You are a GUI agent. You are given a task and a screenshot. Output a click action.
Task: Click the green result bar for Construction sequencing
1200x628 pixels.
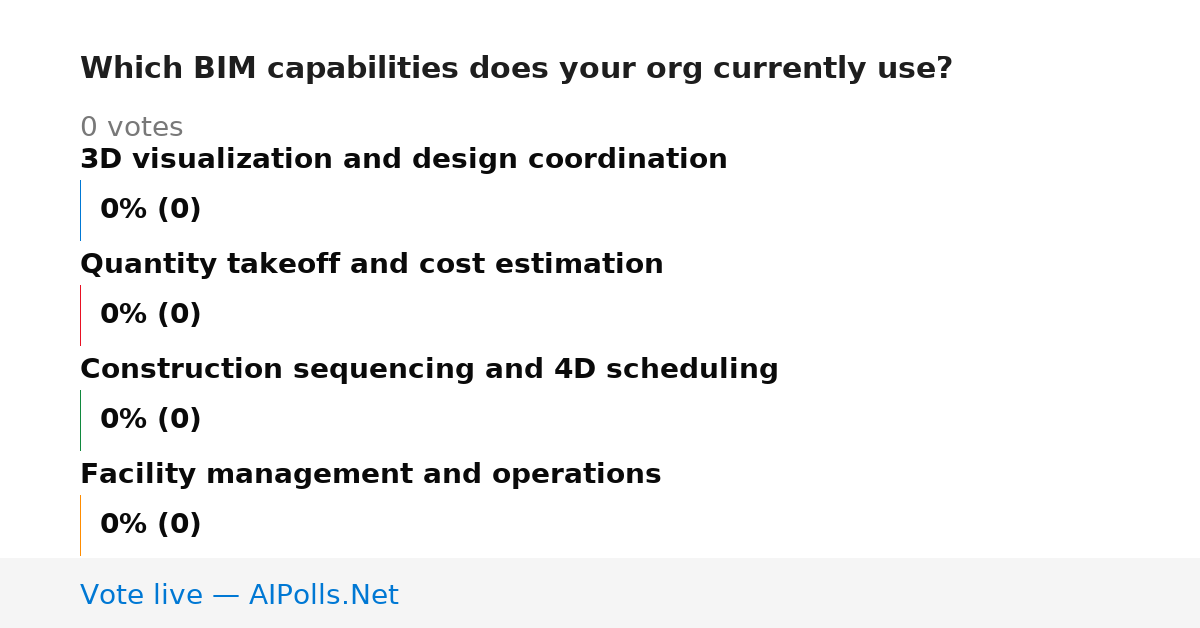80,420
